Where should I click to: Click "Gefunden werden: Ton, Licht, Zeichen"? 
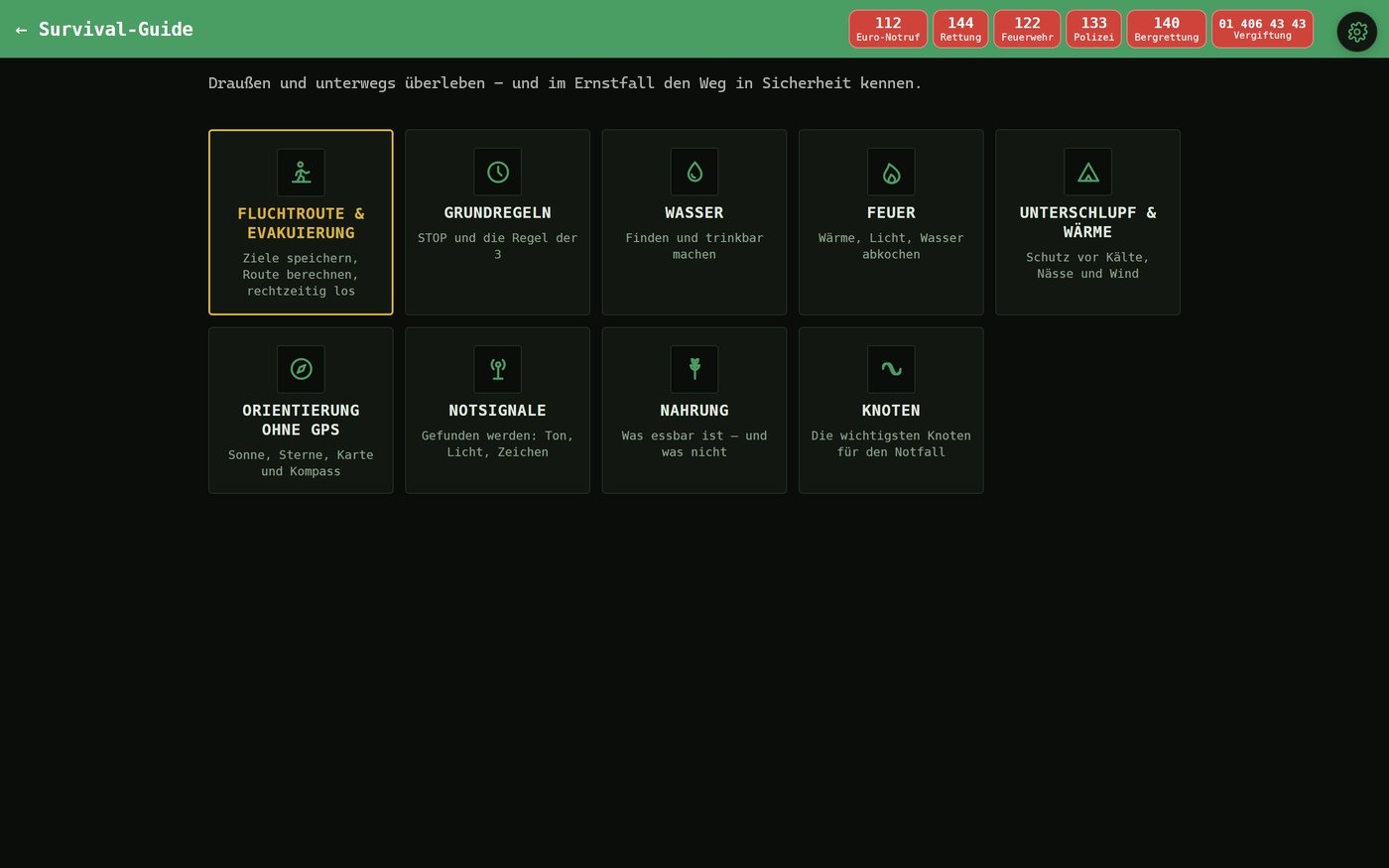(497, 443)
